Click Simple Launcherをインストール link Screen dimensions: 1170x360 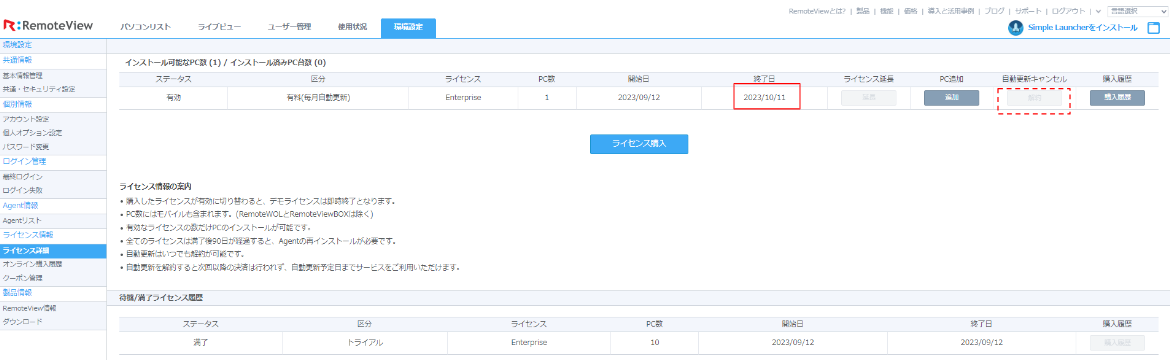(1083, 28)
